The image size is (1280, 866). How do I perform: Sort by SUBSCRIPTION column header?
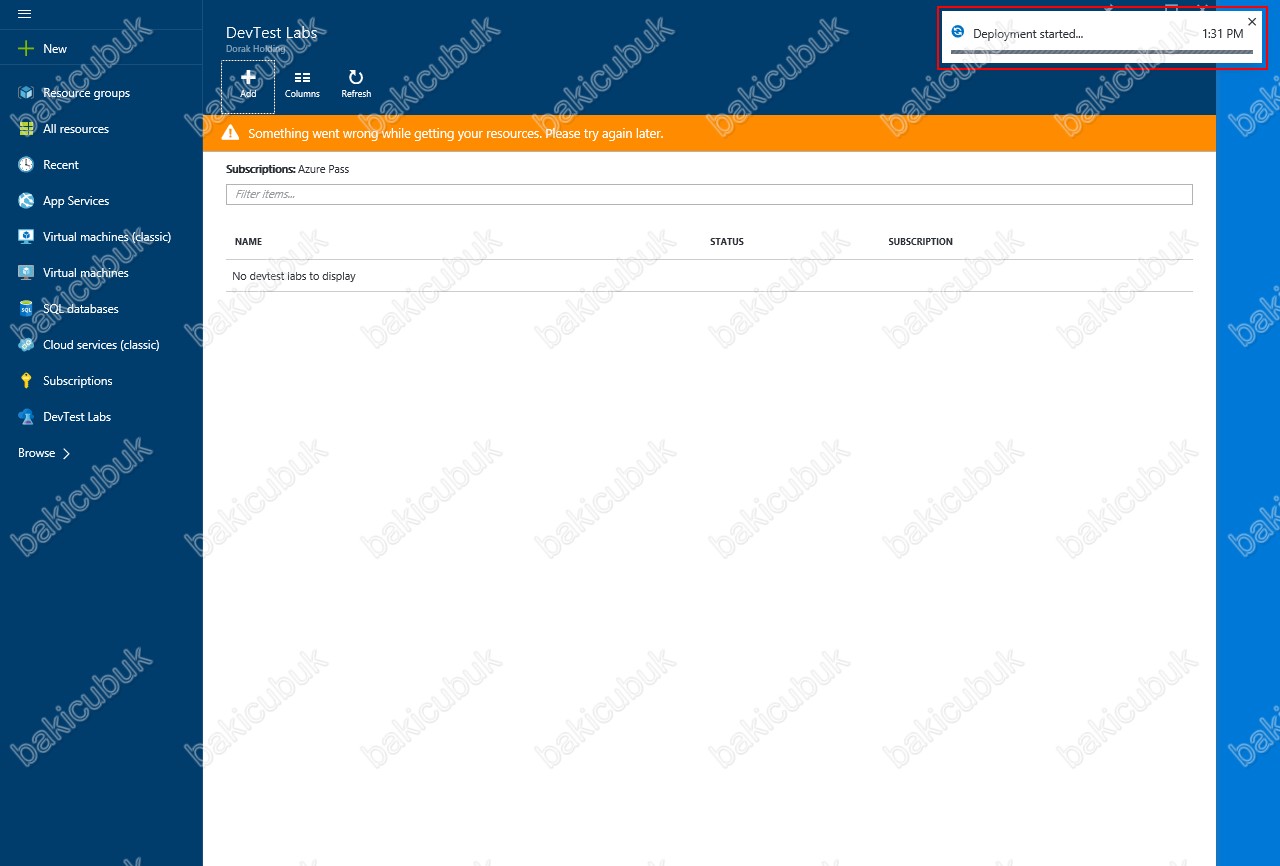(x=920, y=242)
